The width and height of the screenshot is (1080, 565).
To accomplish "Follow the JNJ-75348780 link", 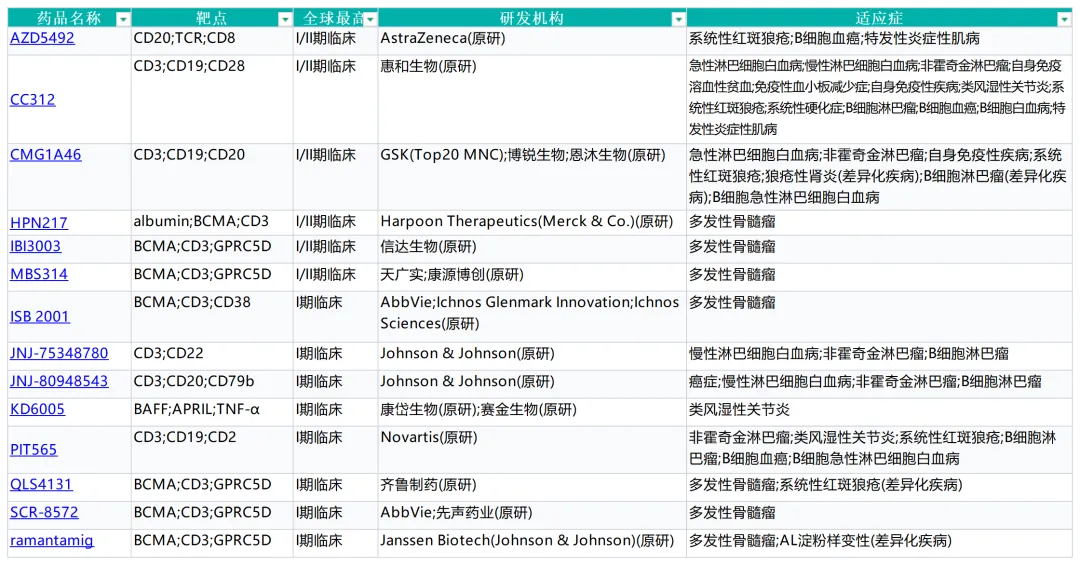I will (x=59, y=353).
